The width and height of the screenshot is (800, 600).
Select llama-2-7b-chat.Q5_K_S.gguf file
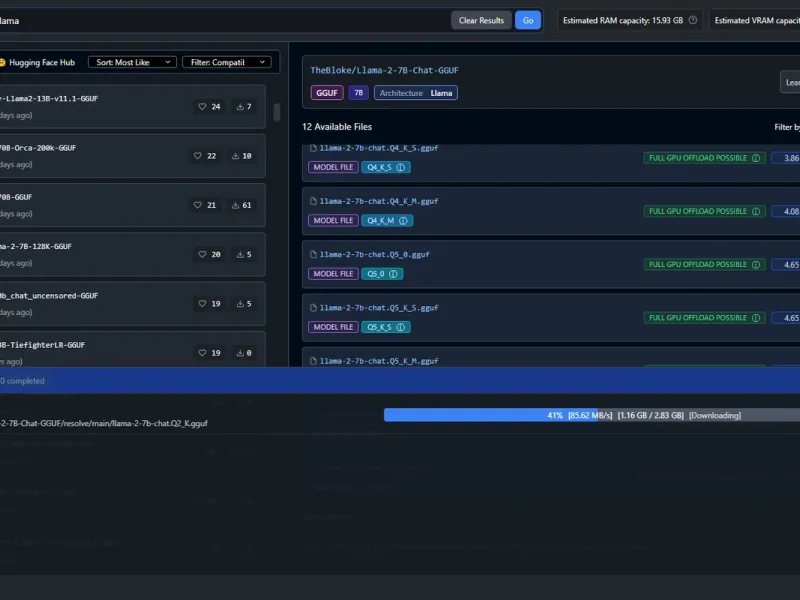[x=551, y=317]
